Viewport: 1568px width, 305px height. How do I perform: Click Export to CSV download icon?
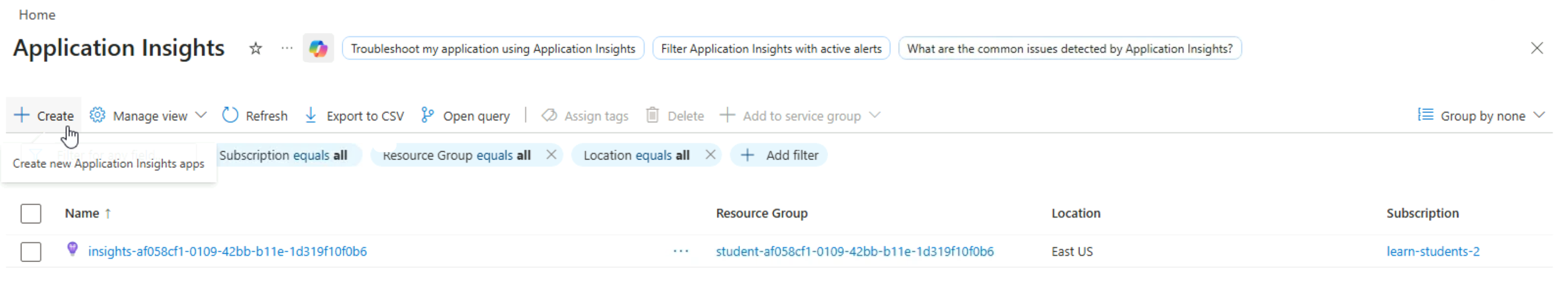[x=310, y=115]
